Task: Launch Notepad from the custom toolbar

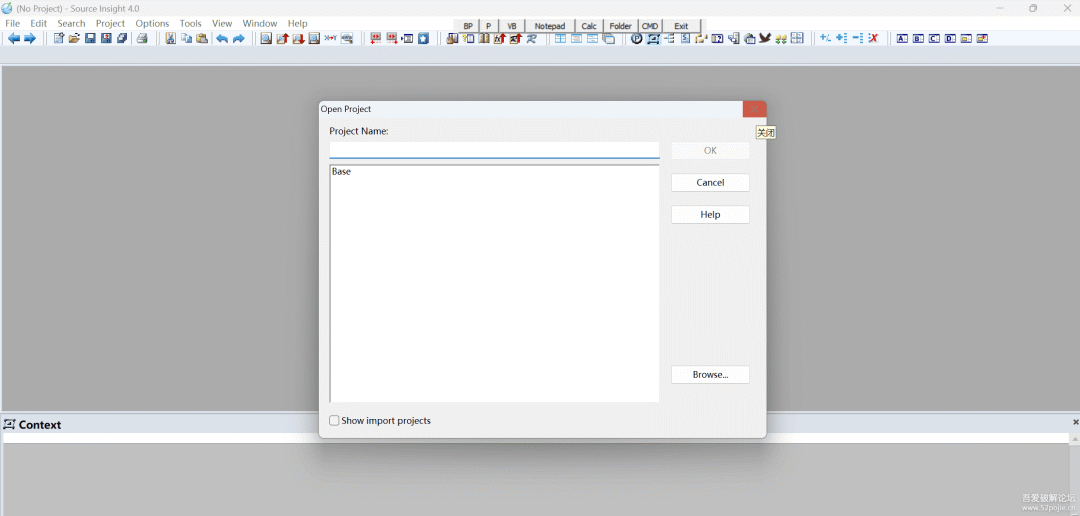Action: 549,26
